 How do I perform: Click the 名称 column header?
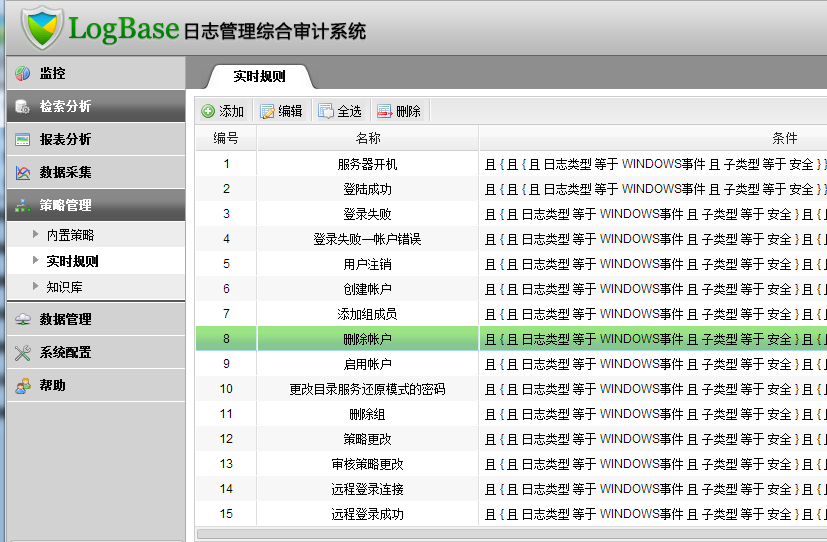368,138
